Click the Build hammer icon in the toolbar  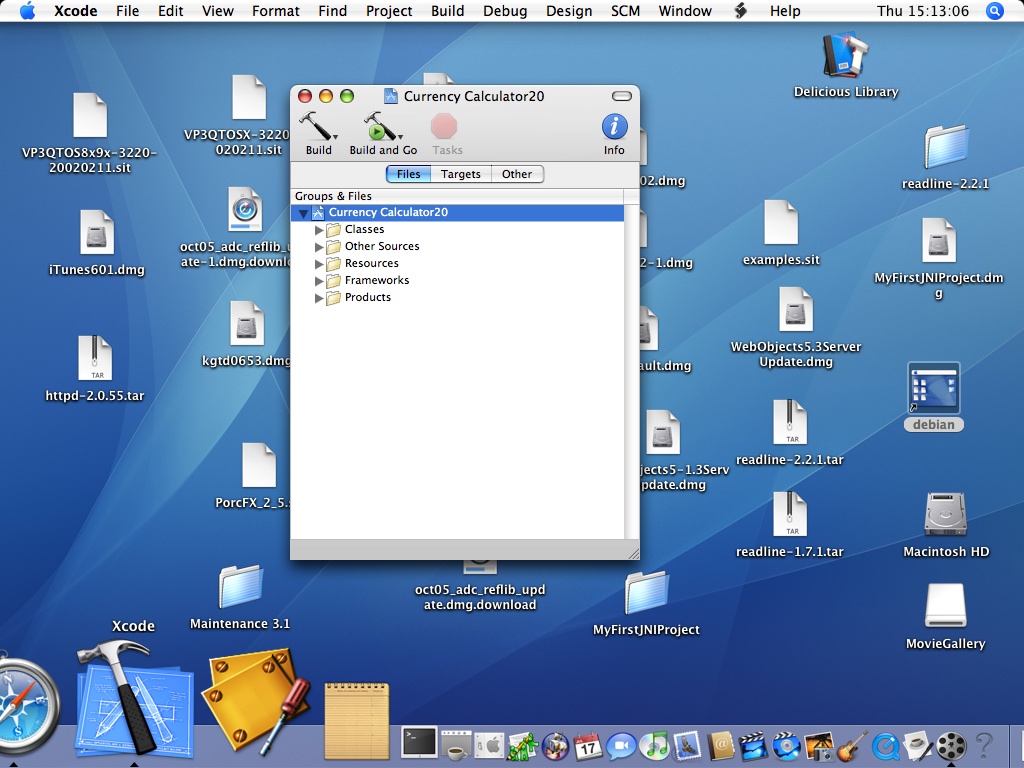(315, 126)
